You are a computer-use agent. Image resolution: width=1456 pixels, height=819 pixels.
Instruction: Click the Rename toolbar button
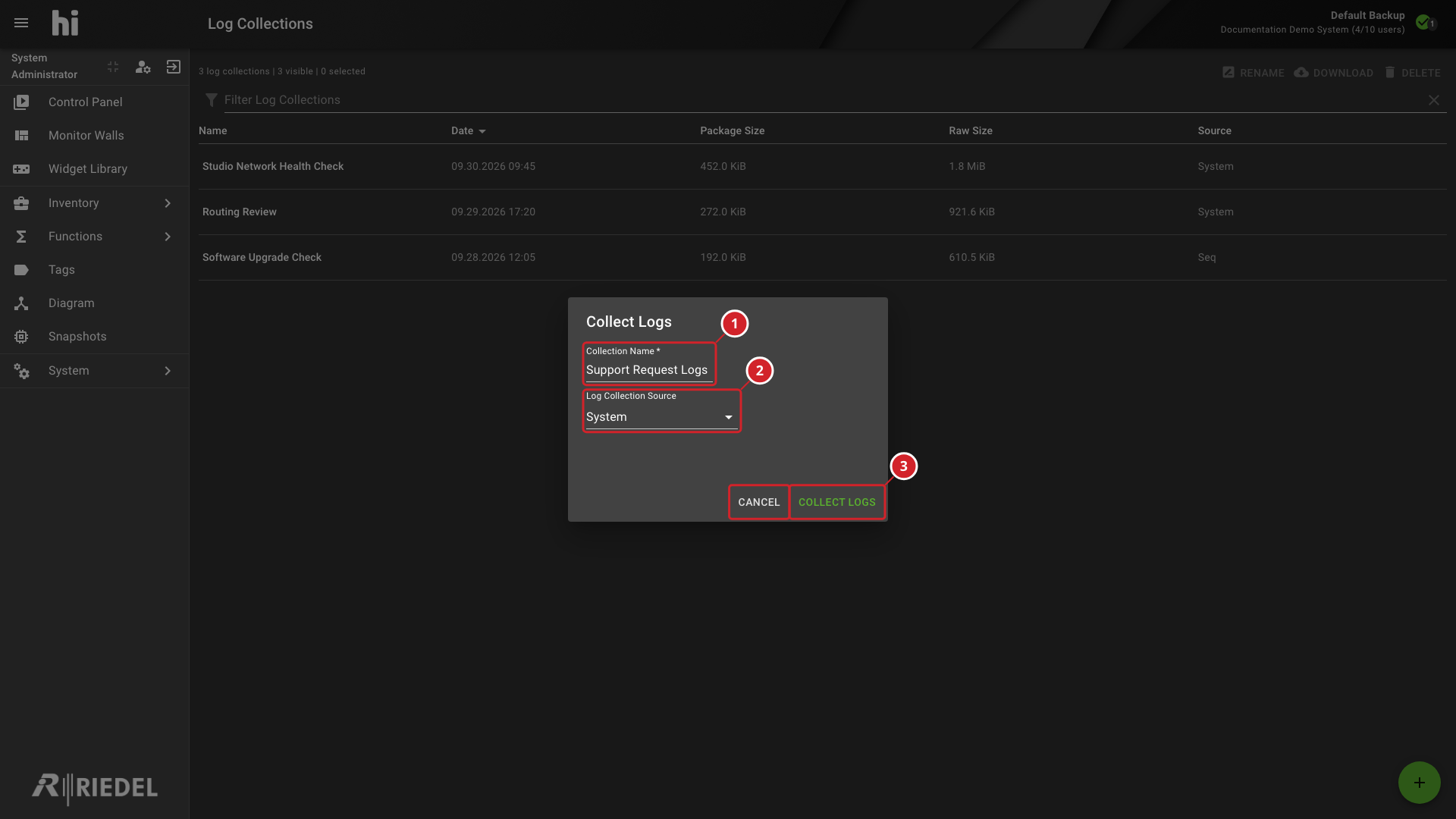(x=1253, y=73)
